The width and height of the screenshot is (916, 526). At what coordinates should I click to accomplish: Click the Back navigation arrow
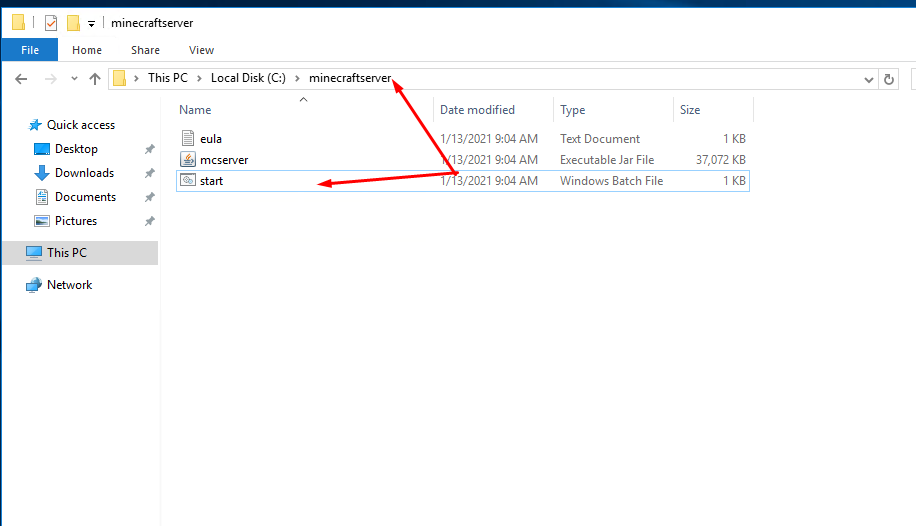[x=21, y=79]
